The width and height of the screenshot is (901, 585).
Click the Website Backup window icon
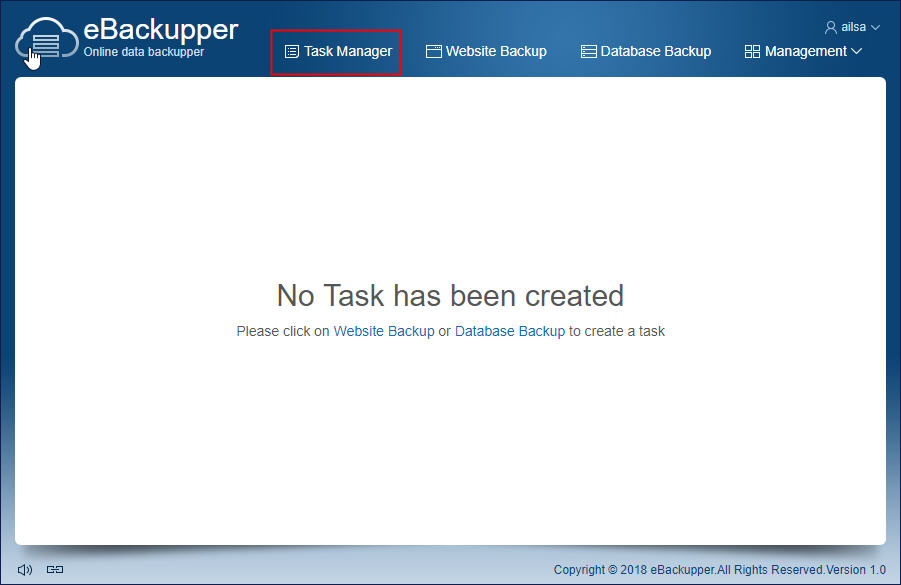point(433,52)
